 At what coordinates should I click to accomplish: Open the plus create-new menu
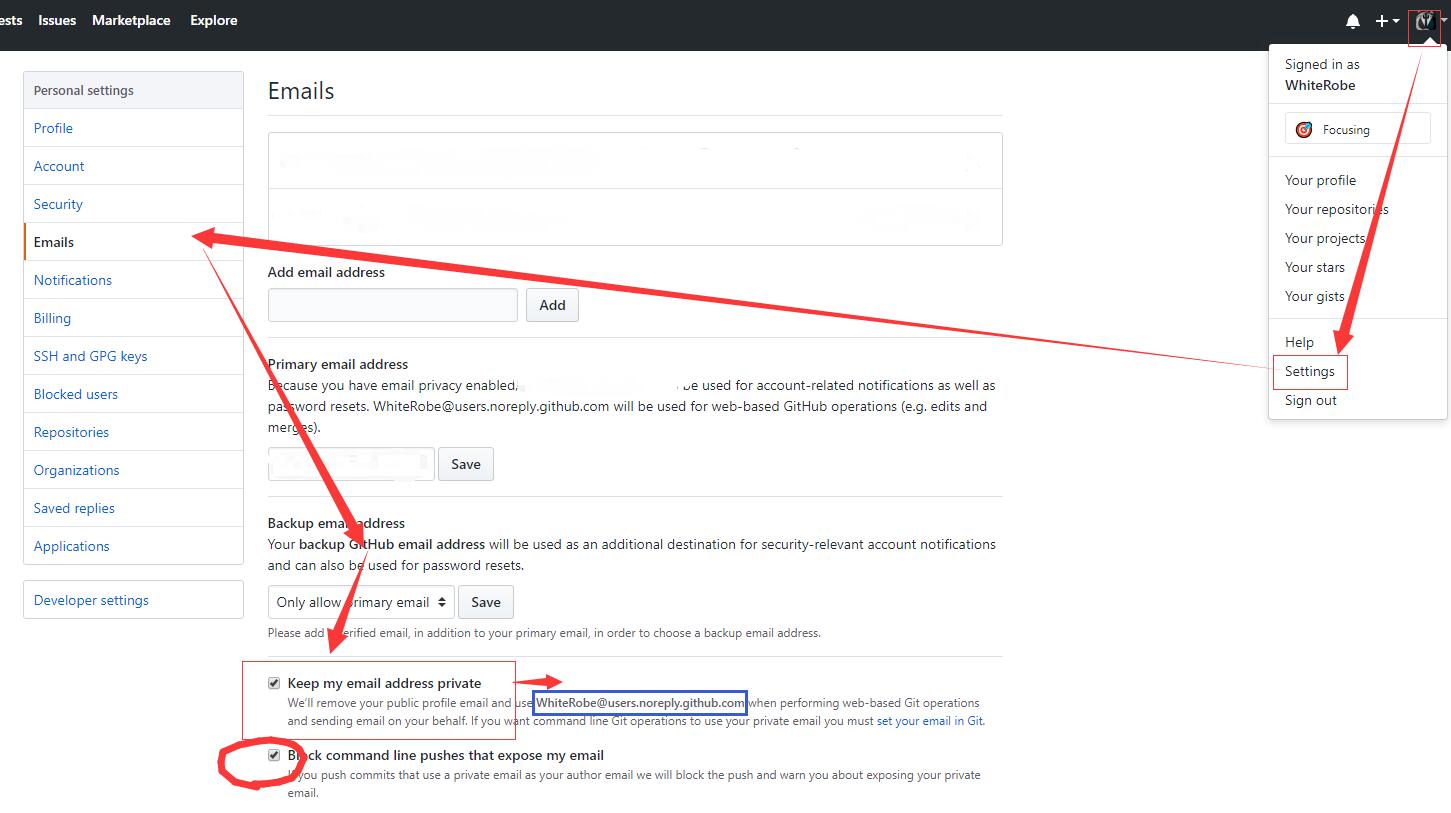pyautogui.click(x=1387, y=21)
